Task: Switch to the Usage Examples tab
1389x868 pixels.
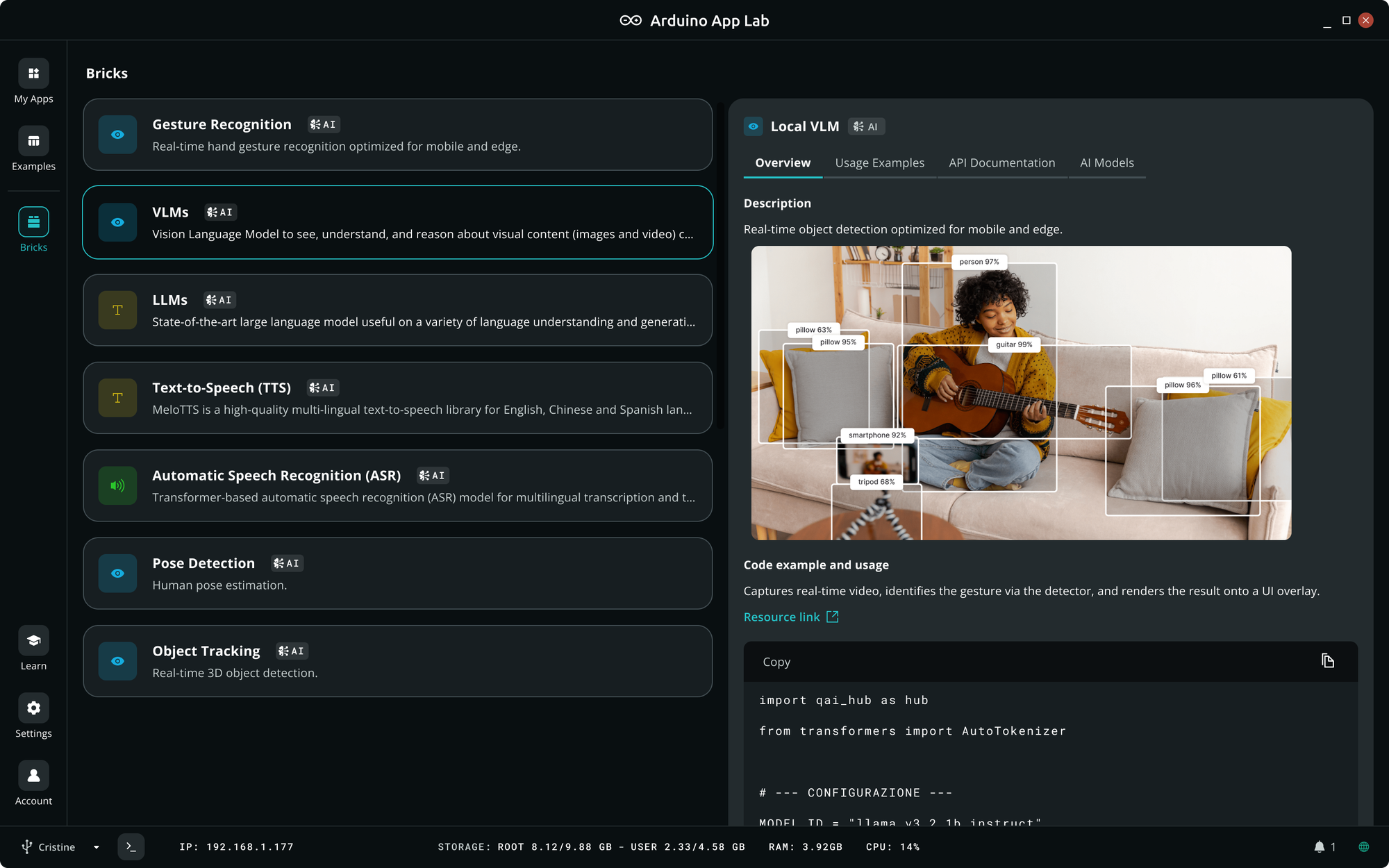Action: pyautogui.click(x=879, y=162)
